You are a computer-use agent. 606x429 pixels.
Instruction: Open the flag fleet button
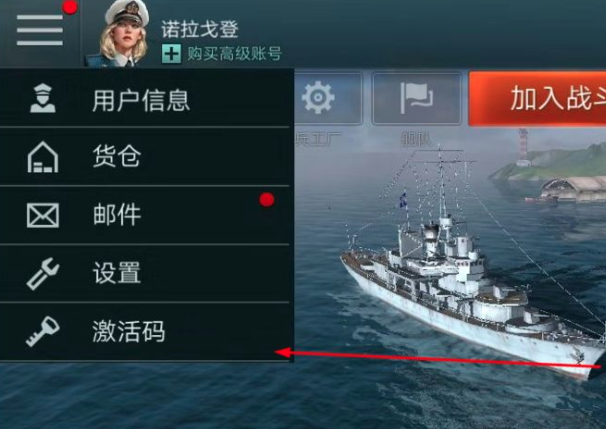[417, 98]
